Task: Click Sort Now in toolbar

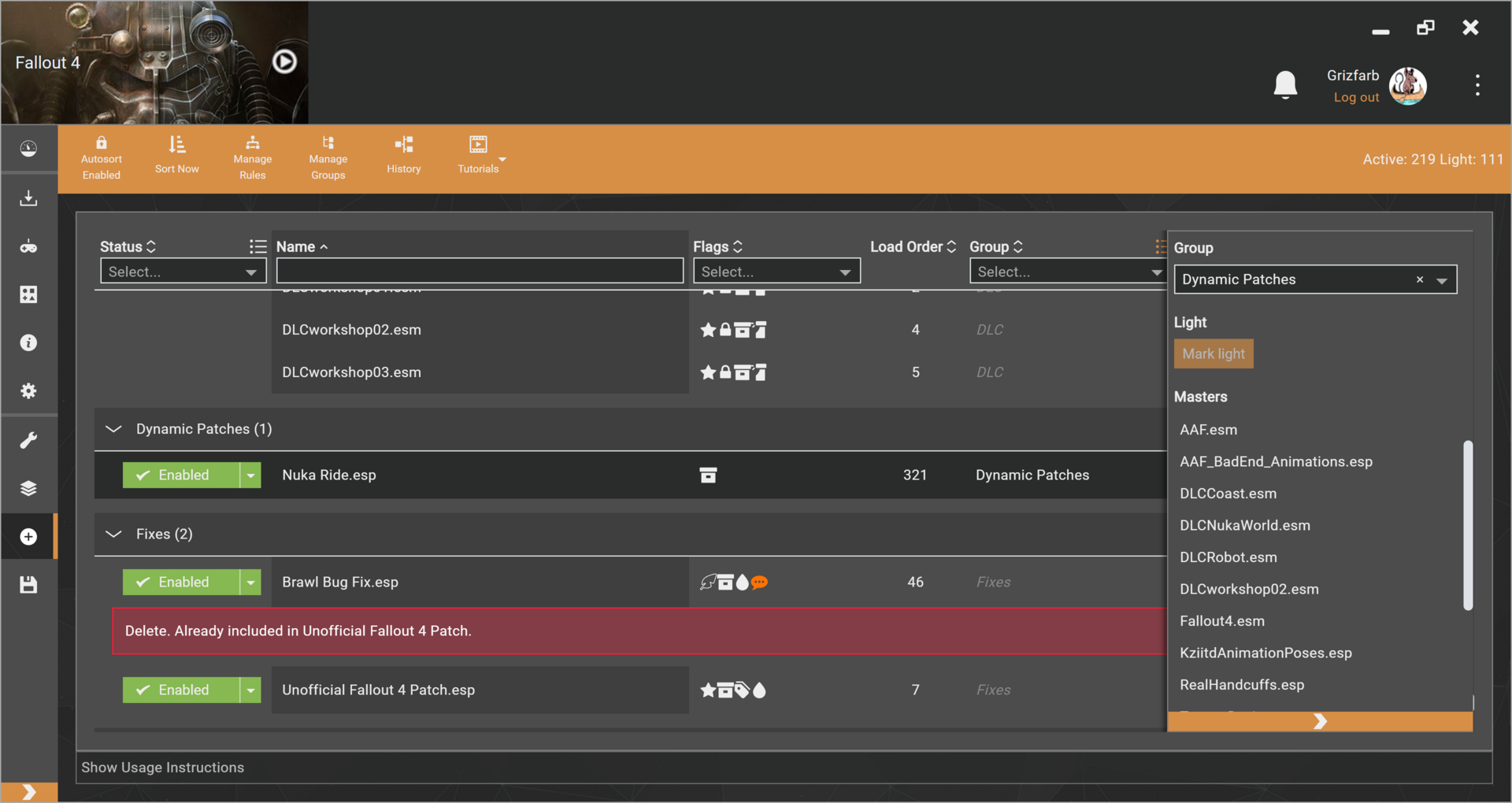Action: (177, 155)
